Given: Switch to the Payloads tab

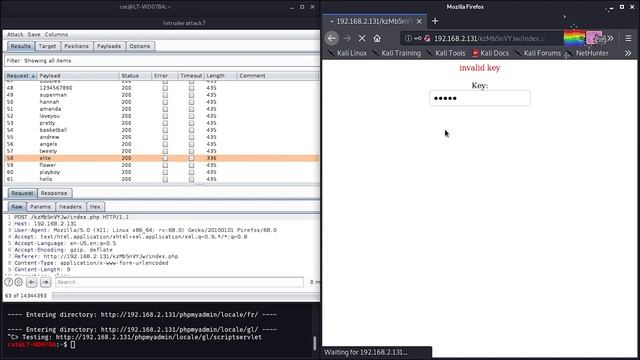Looking at the screenshot, I should tap(109, 46).
